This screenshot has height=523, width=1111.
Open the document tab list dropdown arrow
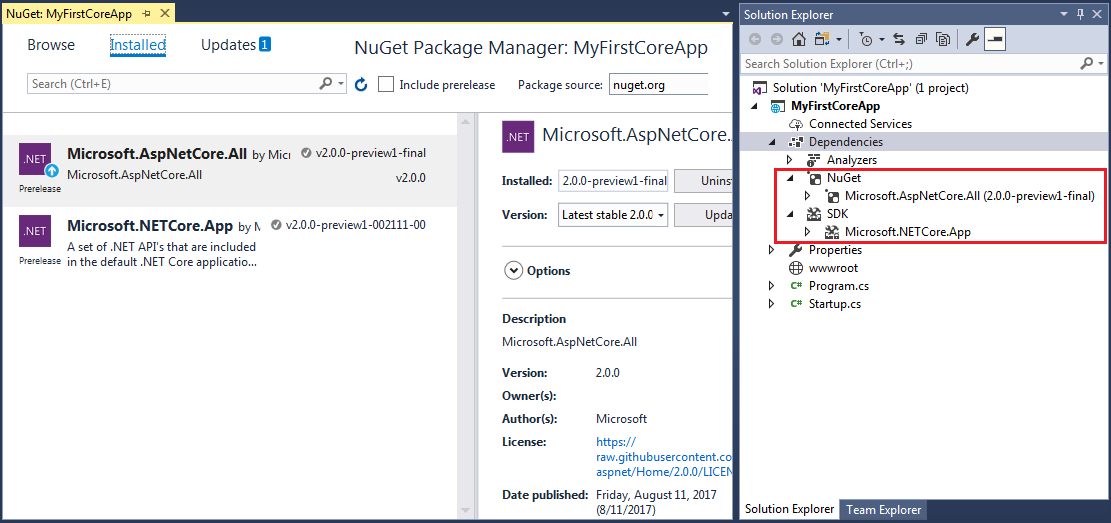pos(725,14)
